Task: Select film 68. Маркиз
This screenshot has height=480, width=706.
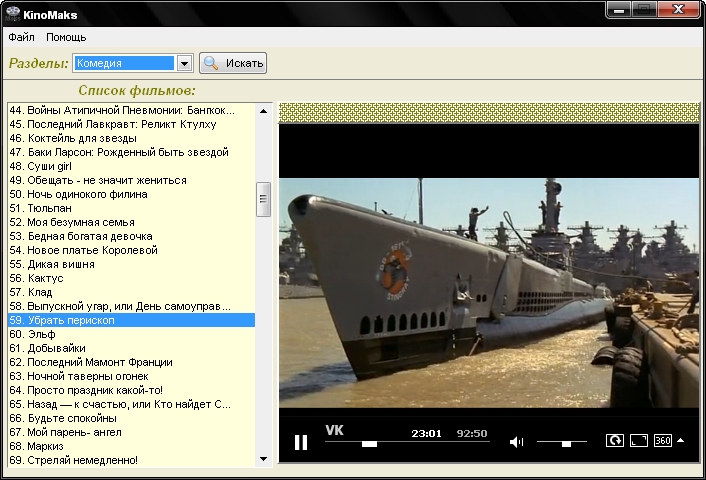Action: 131,446
